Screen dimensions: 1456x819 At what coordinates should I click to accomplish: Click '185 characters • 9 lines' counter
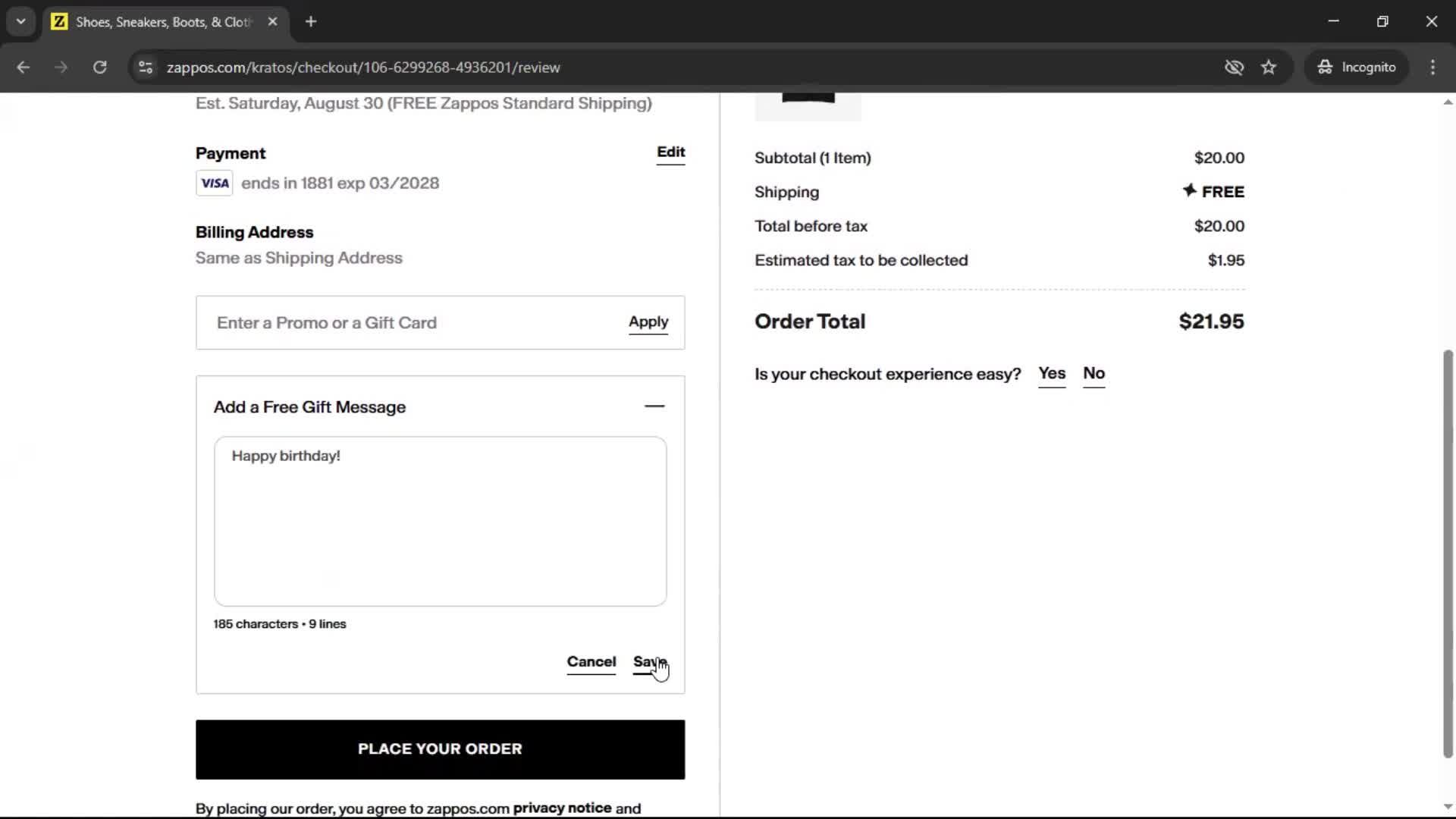click(280, 624)
